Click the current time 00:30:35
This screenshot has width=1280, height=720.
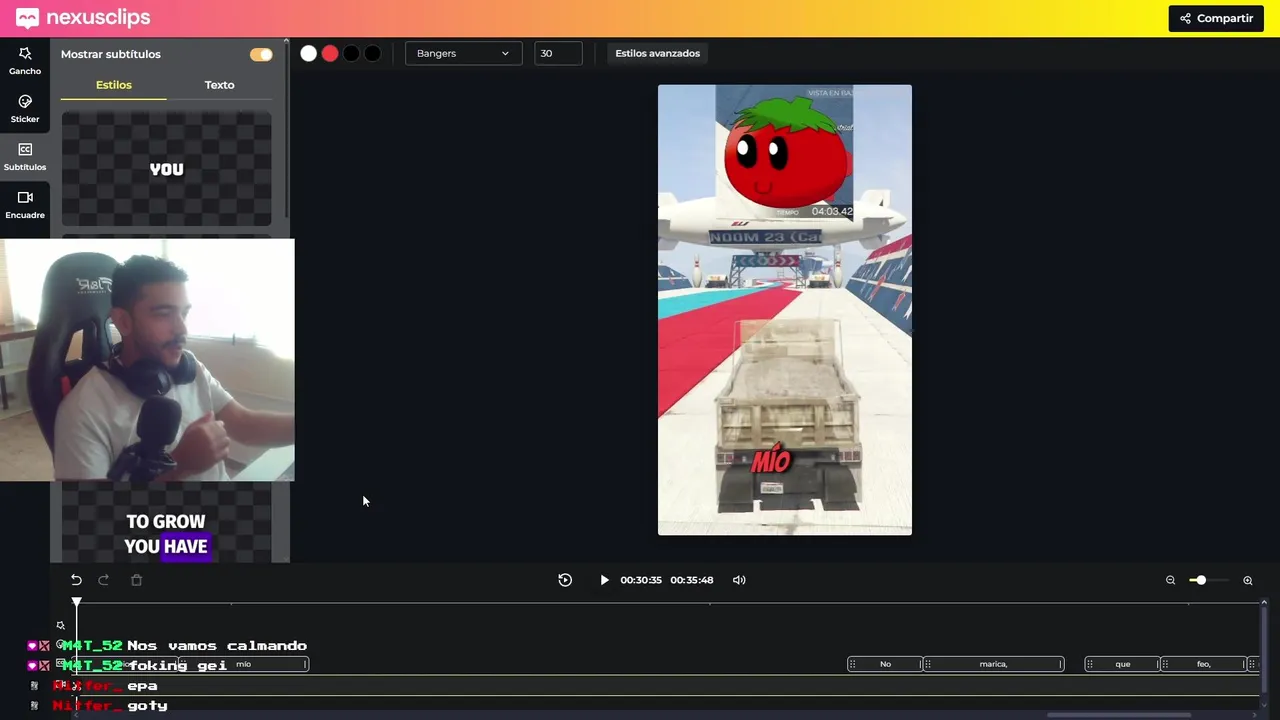tap(641, 580)
